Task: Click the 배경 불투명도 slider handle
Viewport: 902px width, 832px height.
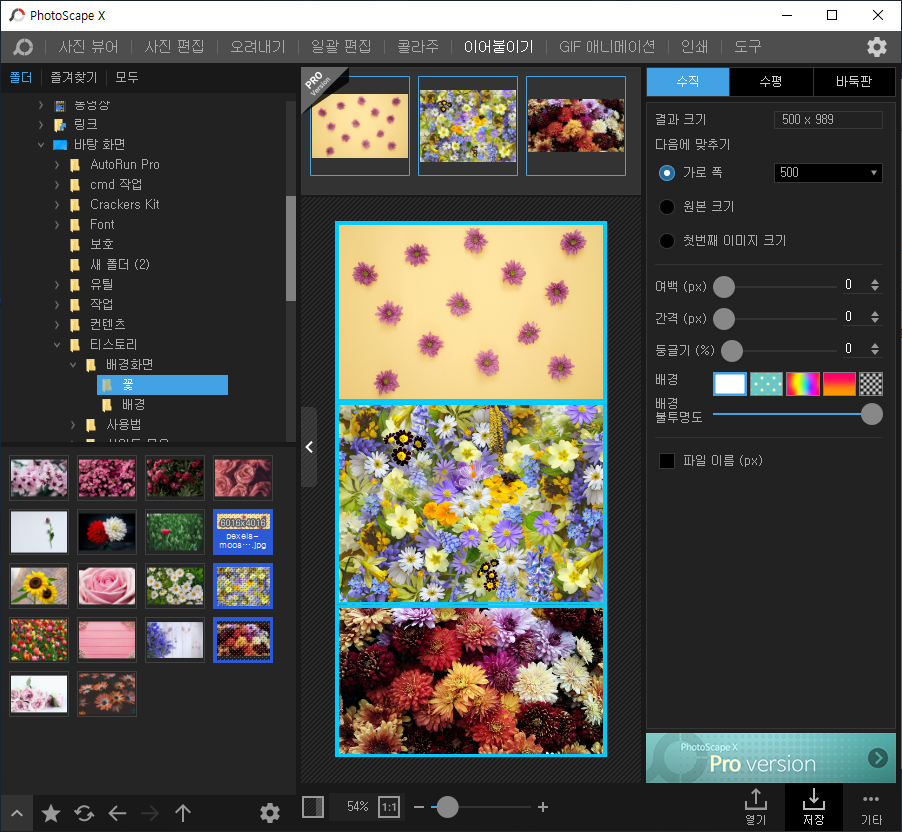Action: (x=872, y=414)
